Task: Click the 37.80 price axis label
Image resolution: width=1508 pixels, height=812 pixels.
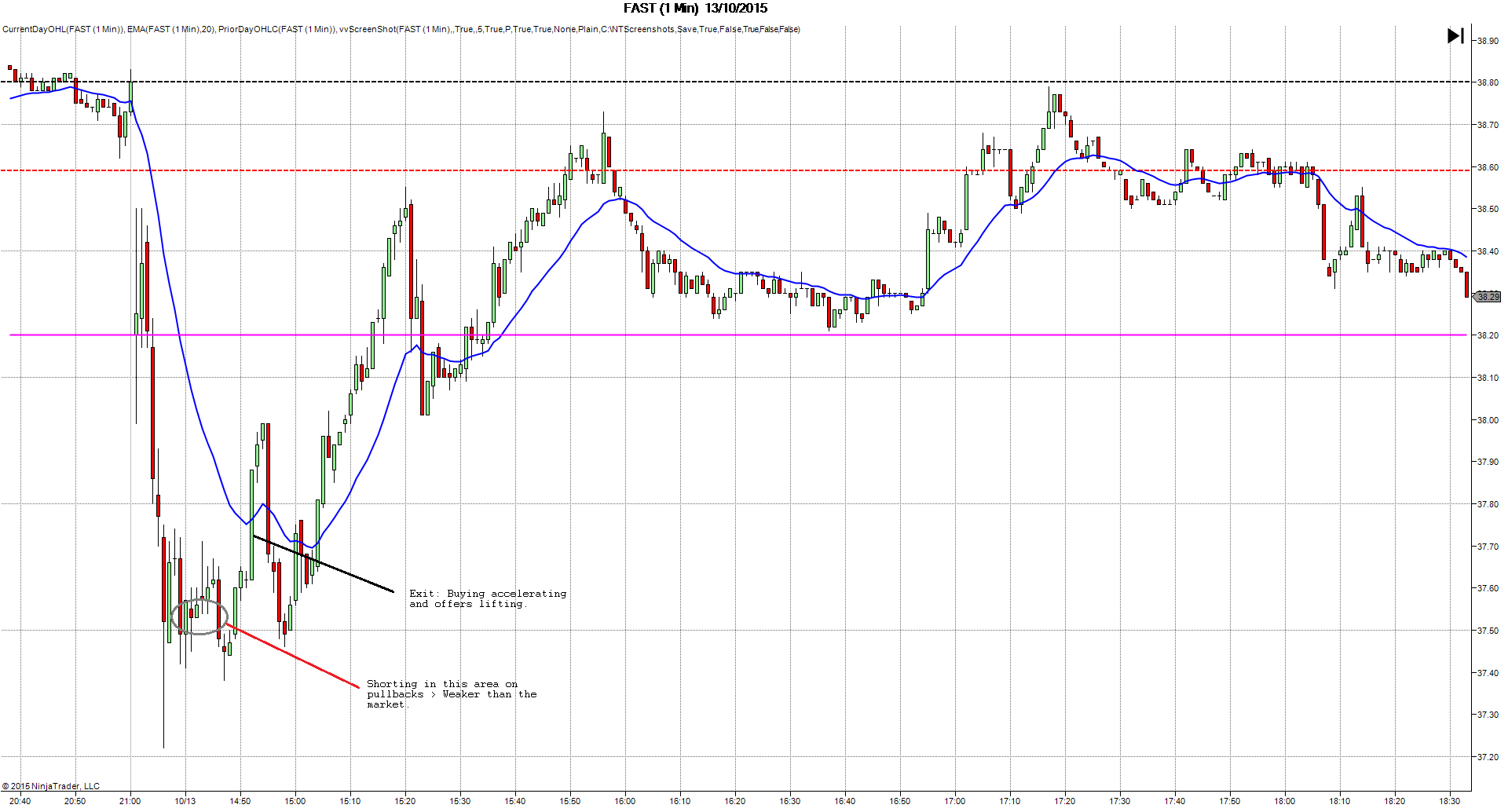Action: click(x=1488, y=505)
